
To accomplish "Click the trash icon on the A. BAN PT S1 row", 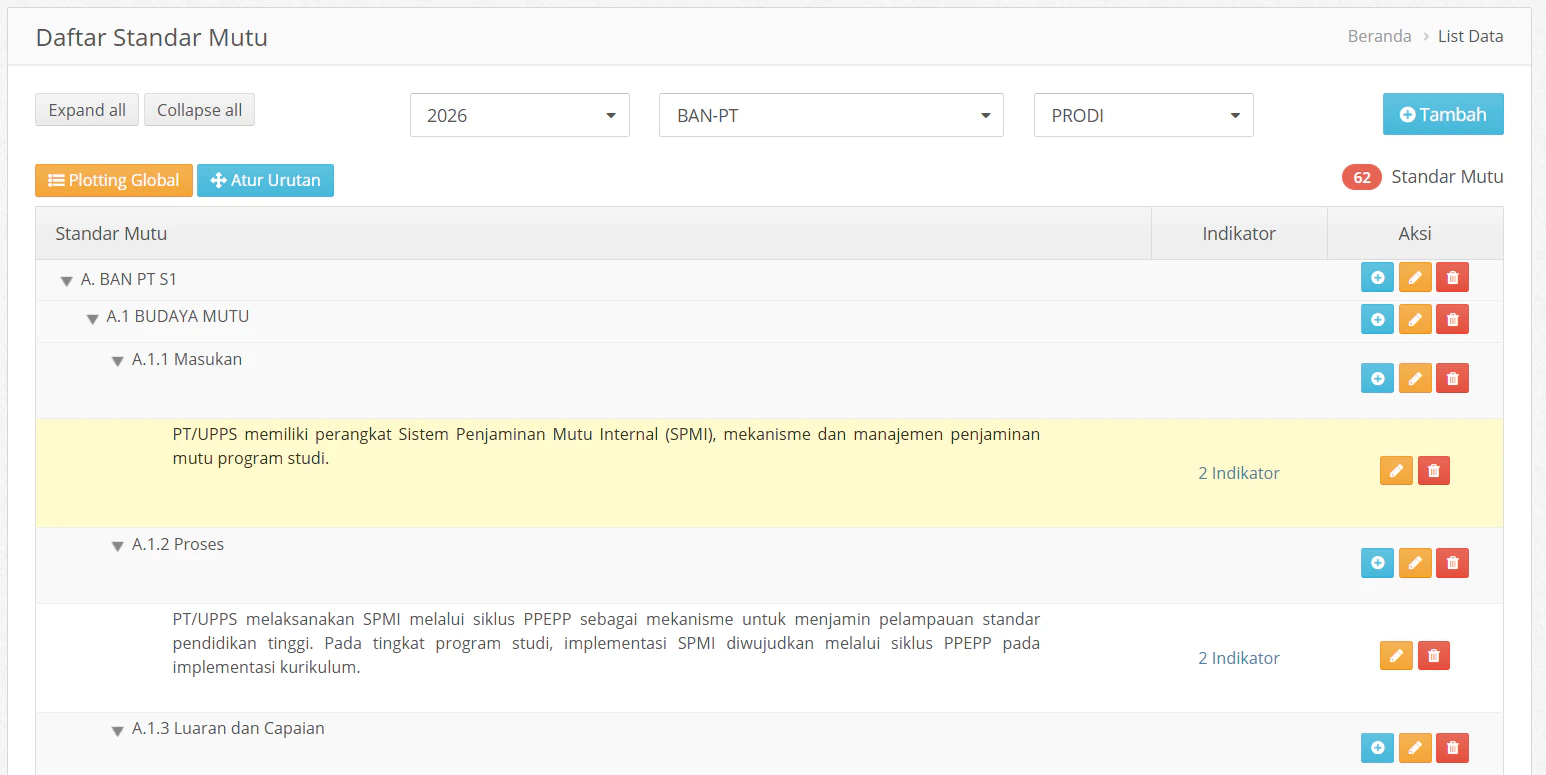I will point(1452,277).
